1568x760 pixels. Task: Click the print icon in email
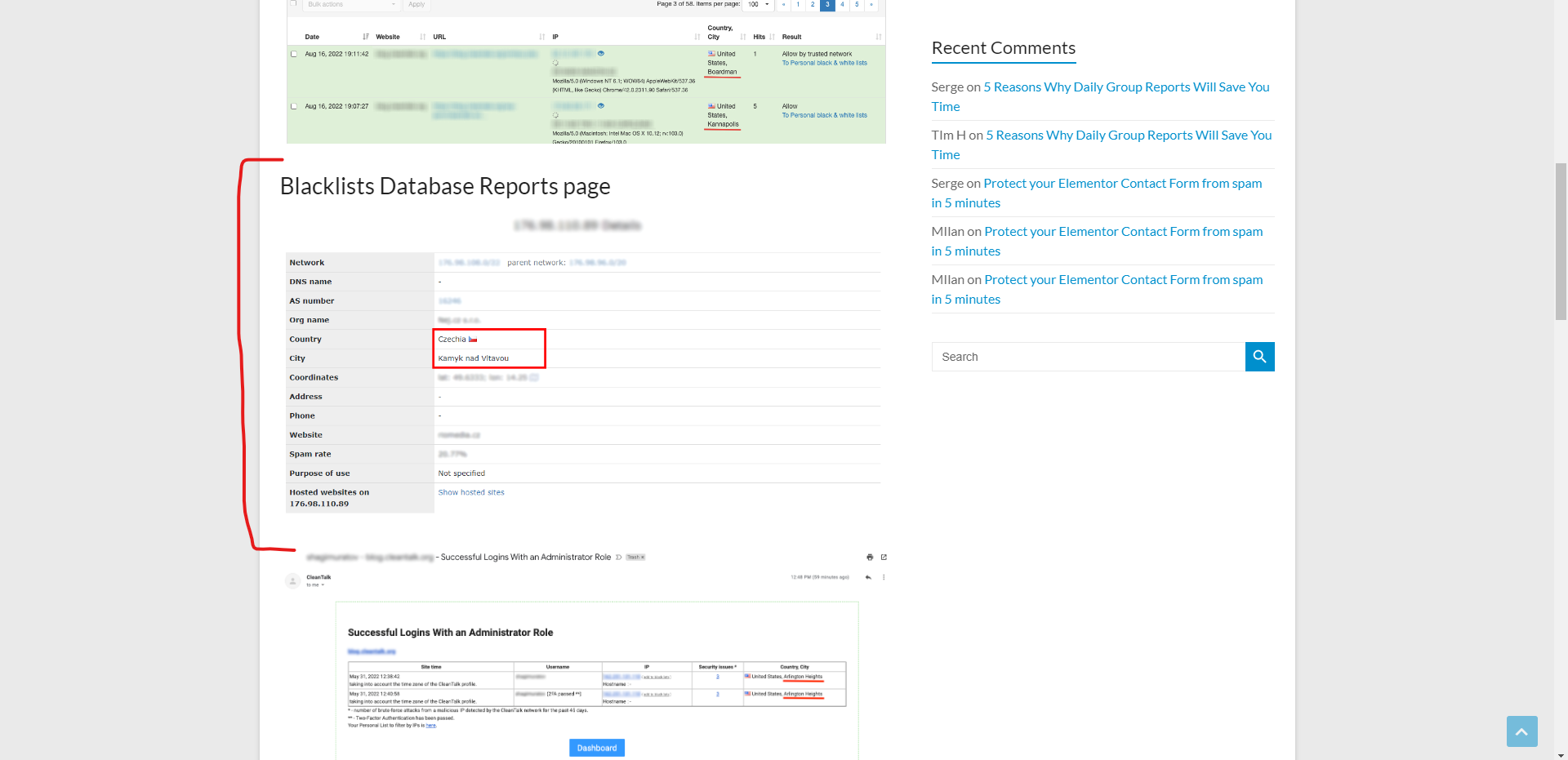[x=870, y=558]
